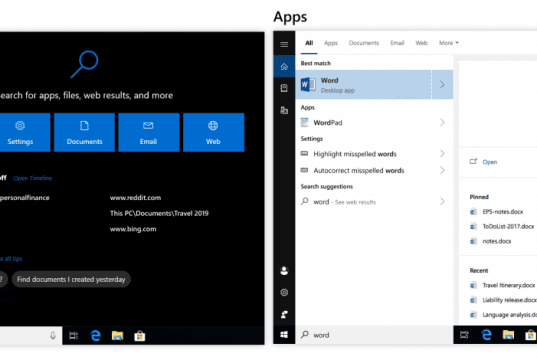Click the devices icon below notebook in sidebar
This screenshot has height=360, width=537.
pyautogui.click(x=284, y=110)
